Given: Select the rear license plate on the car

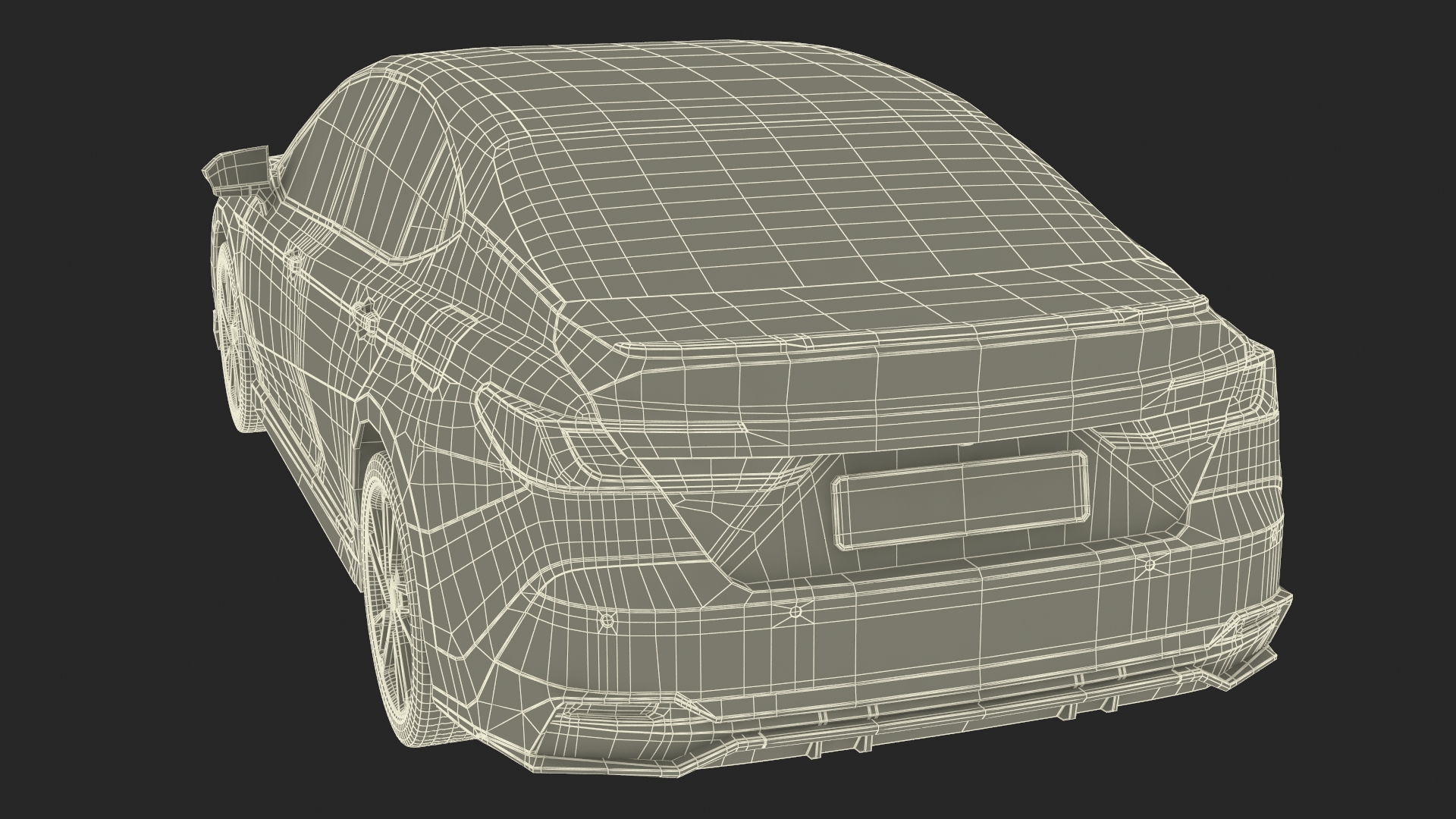Looking at the screenshot, I should (x=961, y=500).
